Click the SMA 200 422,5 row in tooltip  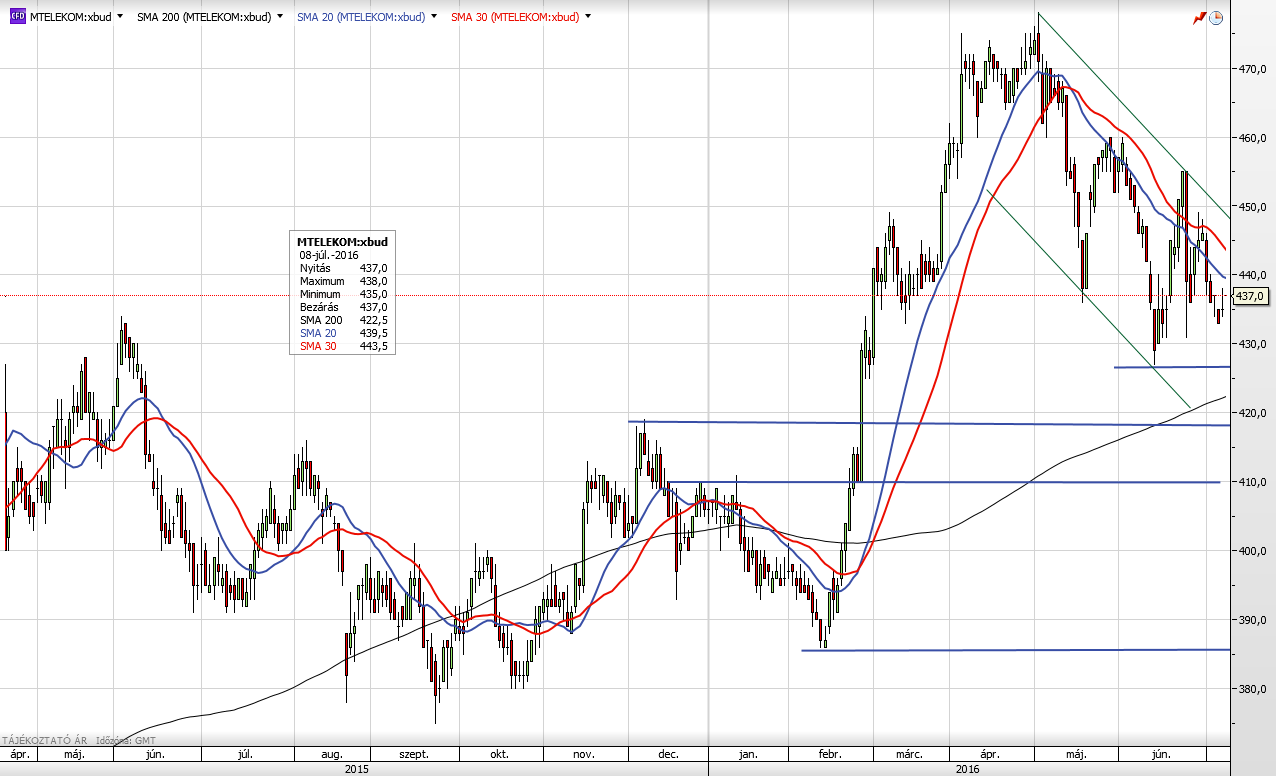click(343, 320)
